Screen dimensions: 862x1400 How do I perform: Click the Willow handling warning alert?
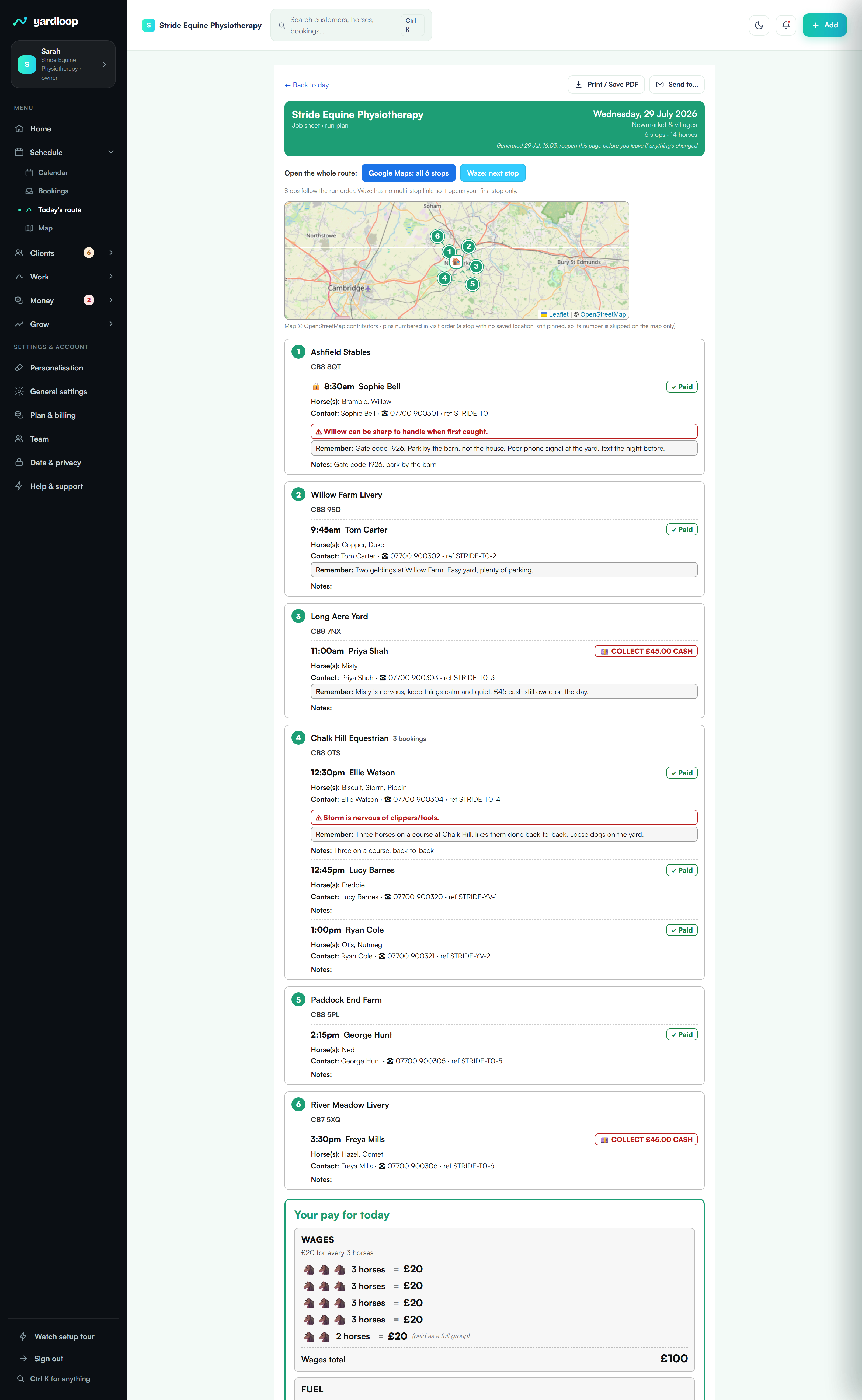pos(504,431)
